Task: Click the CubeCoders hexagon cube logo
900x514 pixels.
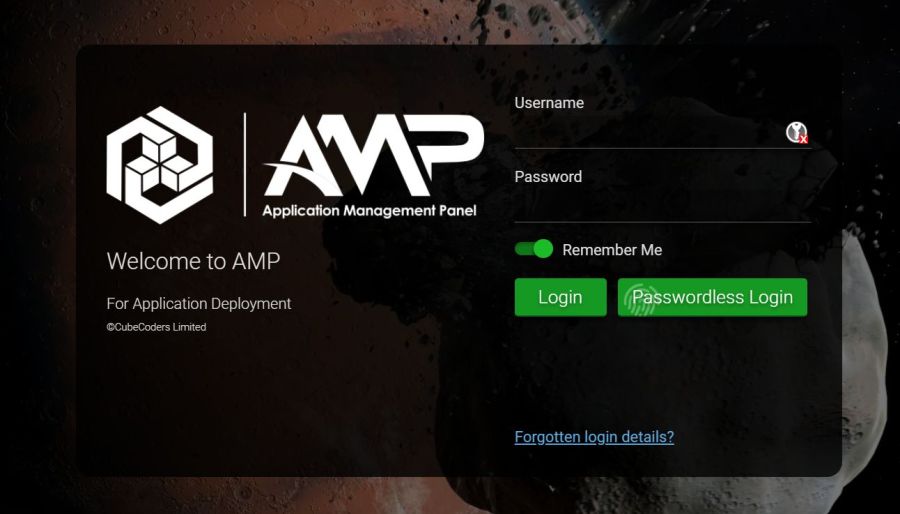Action: point(160,165)
